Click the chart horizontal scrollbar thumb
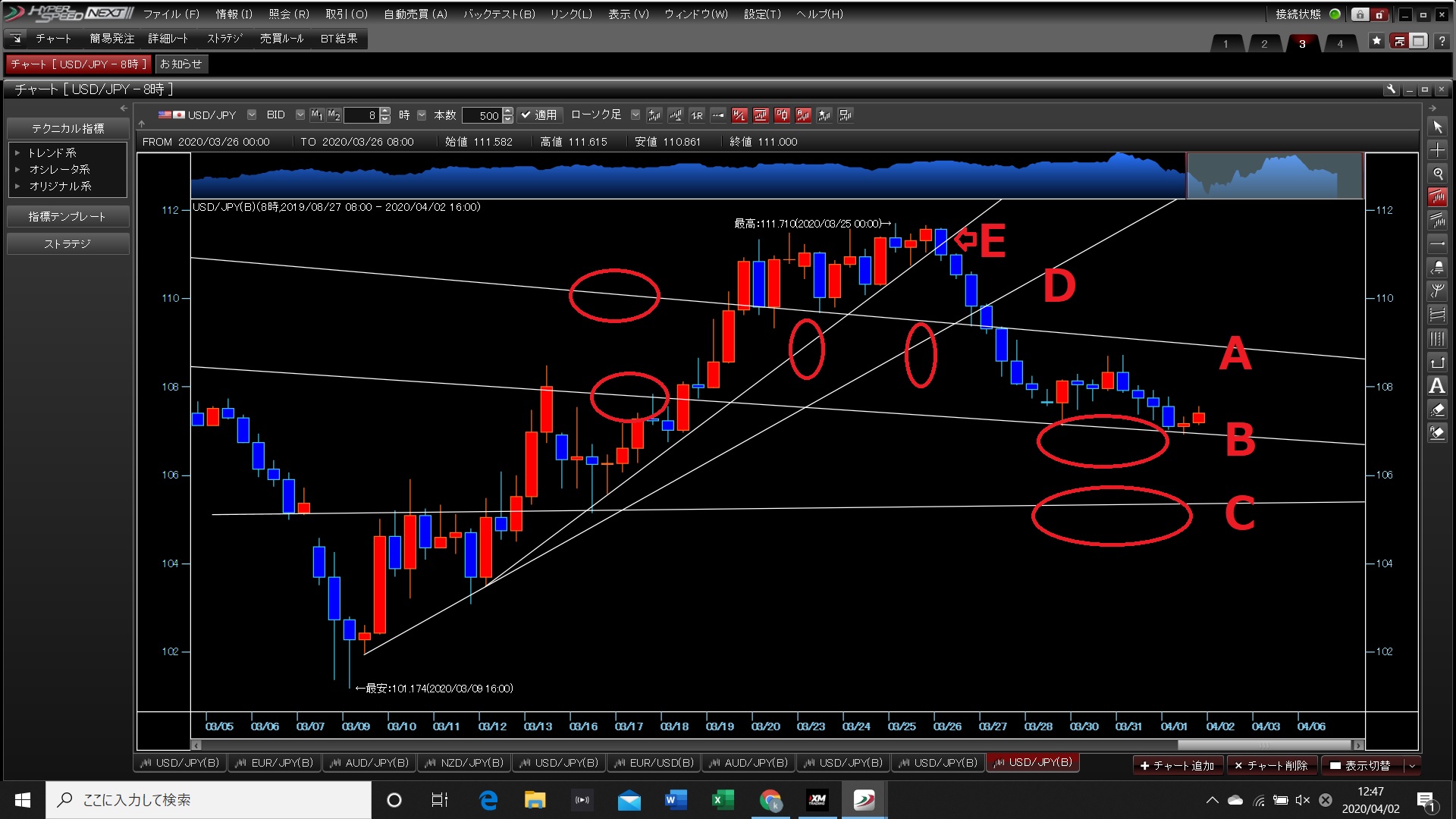 click(x=1263, y=745)
